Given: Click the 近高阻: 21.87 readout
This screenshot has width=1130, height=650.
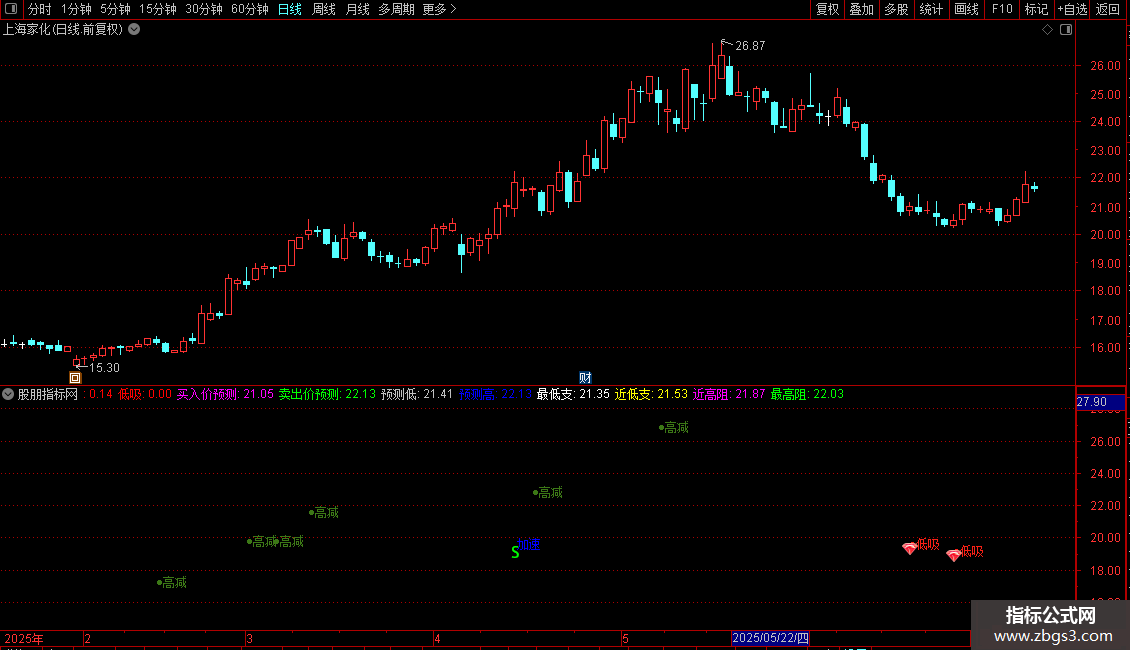Looking at the screenshot, I should point(729,394).
